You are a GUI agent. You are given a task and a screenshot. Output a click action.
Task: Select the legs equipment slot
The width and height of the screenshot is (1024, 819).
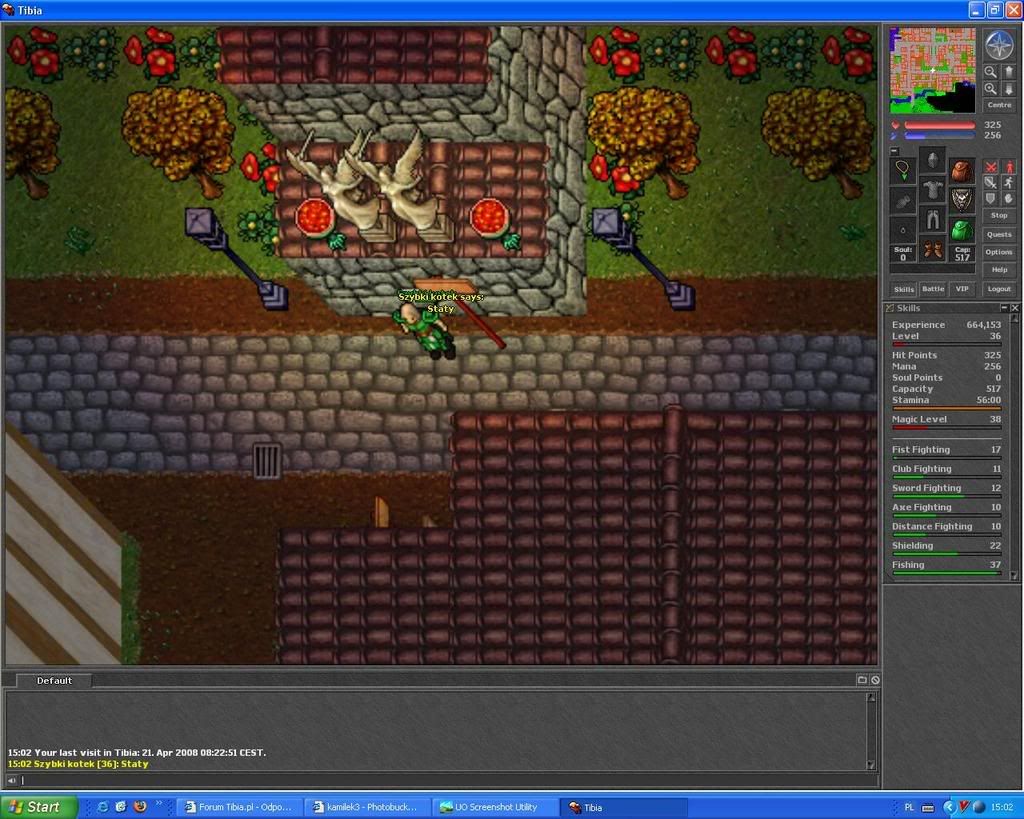pyautogui.click(x=933, y=220)
